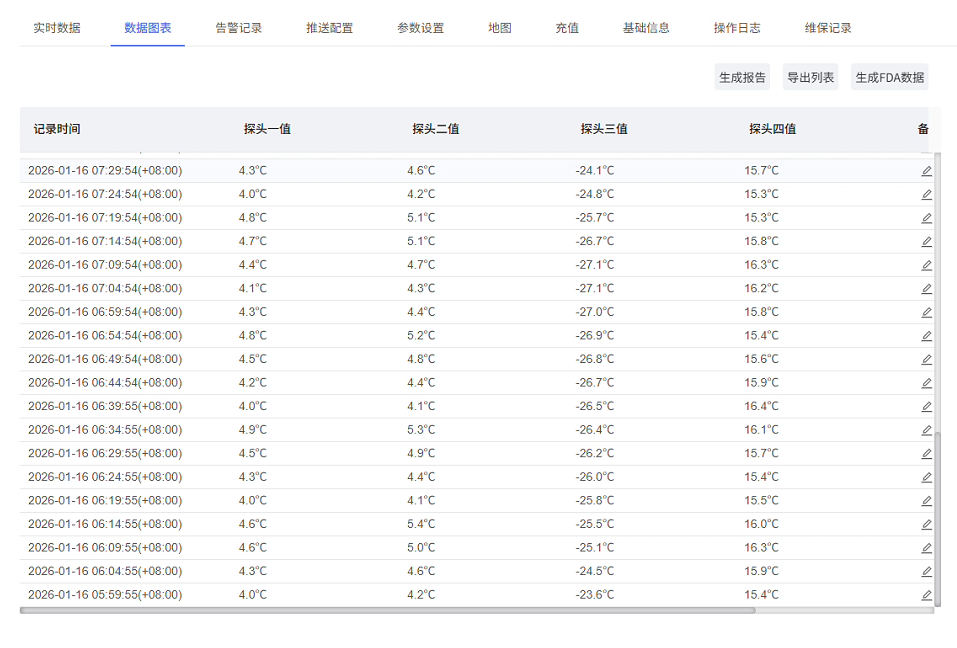Open edit icon on 06:39:55 row

(926, 406)
